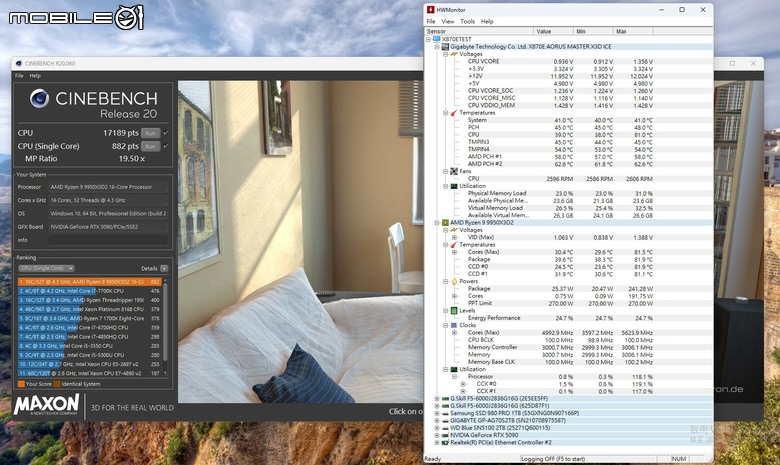Click the Samsung SSD 980 PRO drive icon

(x=445, y=413)
